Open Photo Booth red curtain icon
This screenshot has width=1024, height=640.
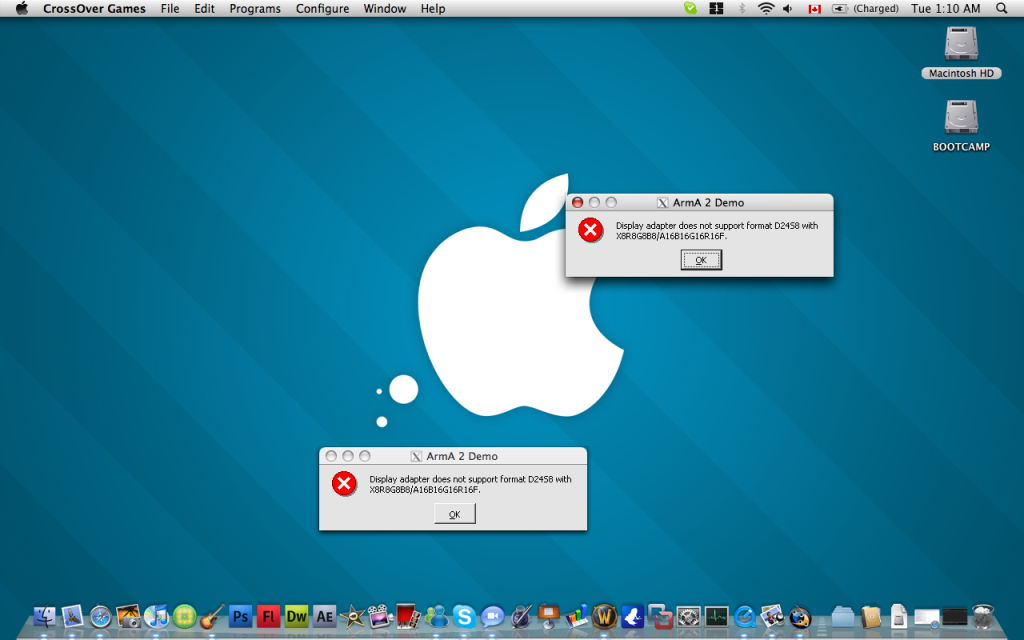click(x=408, y=616)
